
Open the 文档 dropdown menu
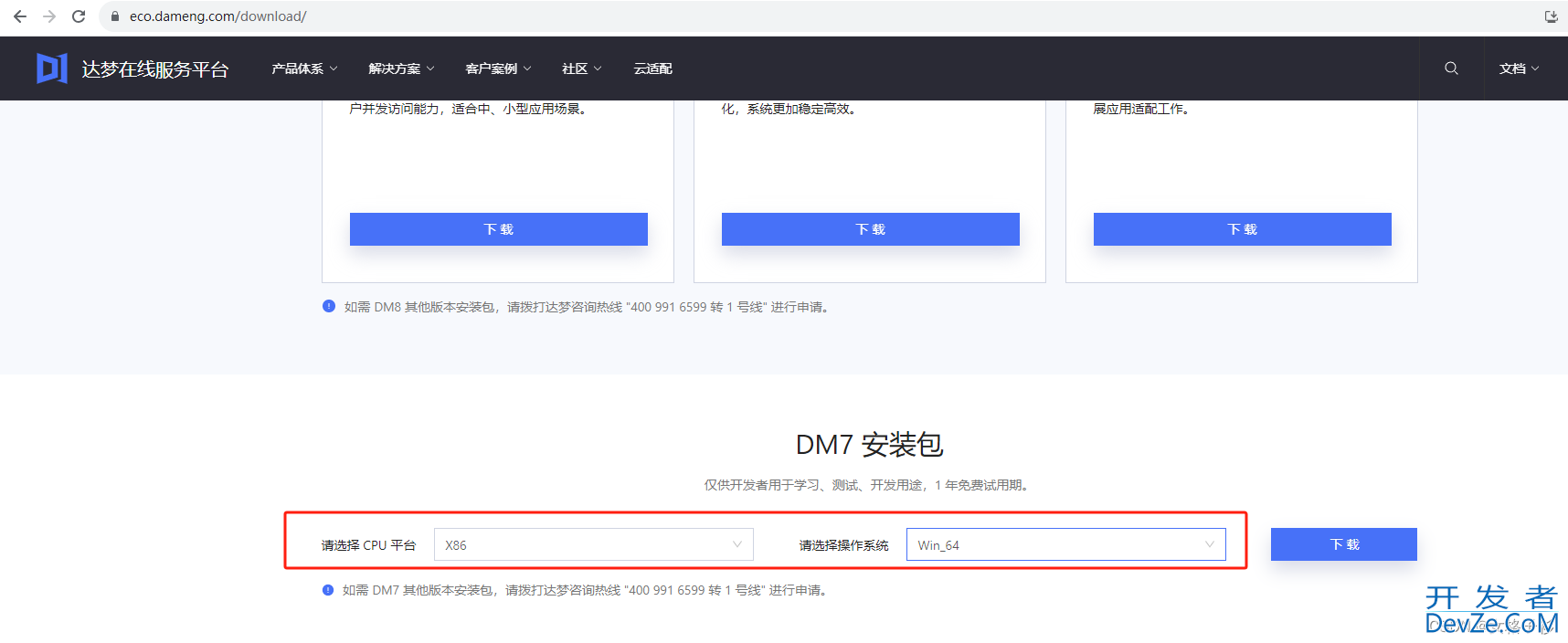pyautogui.click(x=1519, y=69)
